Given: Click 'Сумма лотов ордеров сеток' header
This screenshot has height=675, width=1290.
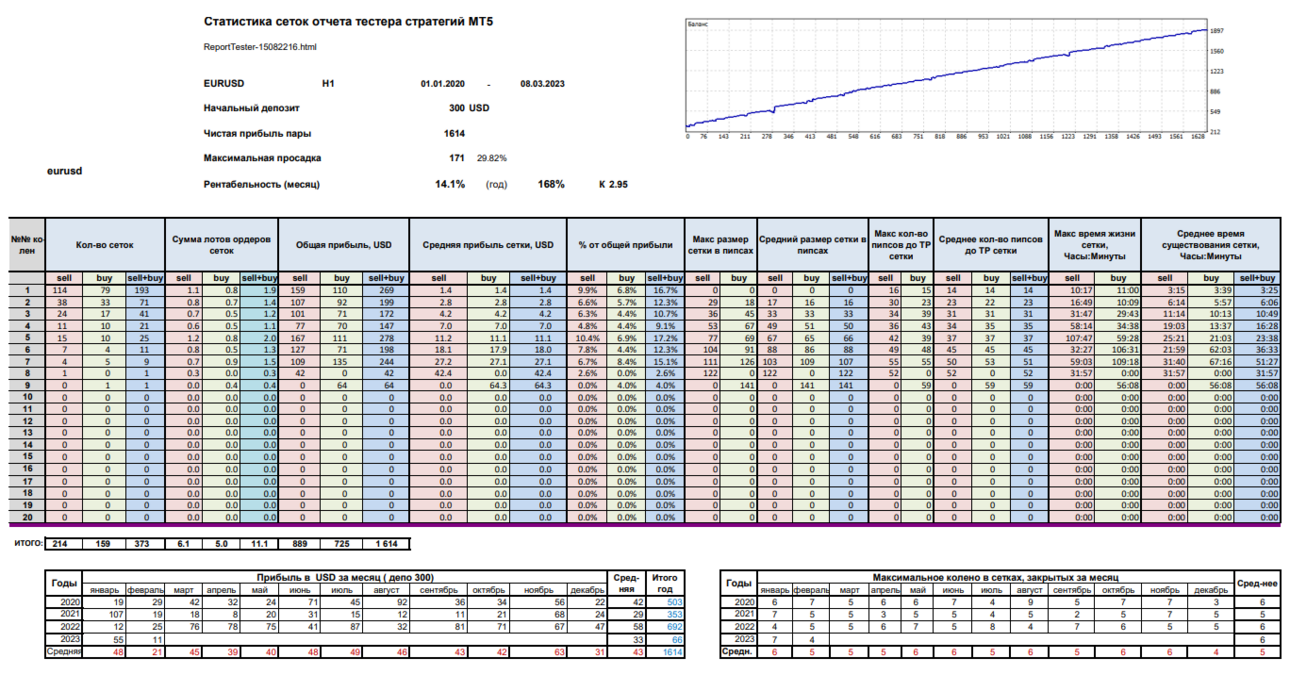Looking at the screenshot, I should pyautogui.click(x=221, y=245).
